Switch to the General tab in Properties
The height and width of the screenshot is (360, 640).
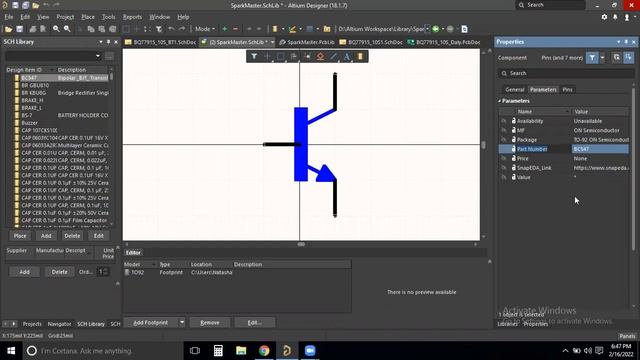(514, 89)
